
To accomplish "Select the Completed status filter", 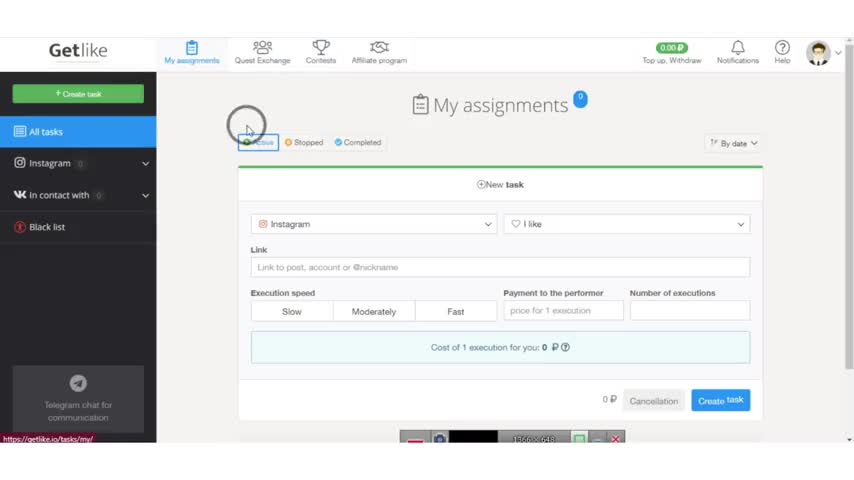I will (x=358, y=143).
